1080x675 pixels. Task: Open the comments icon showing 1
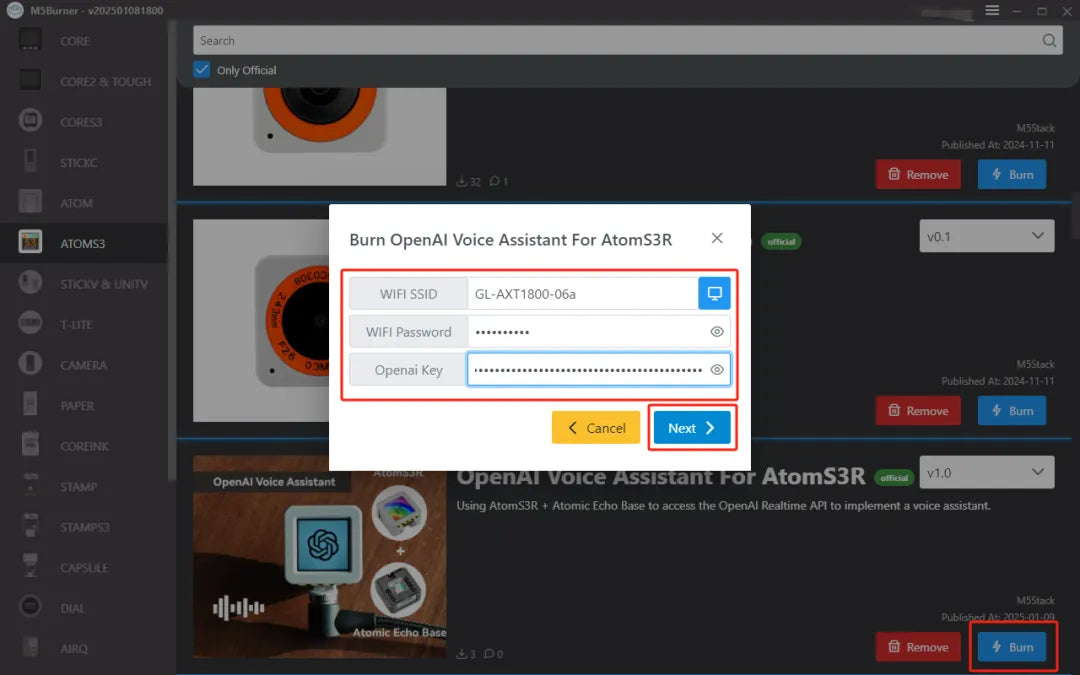pyautogui.click(x=495, y=181)
